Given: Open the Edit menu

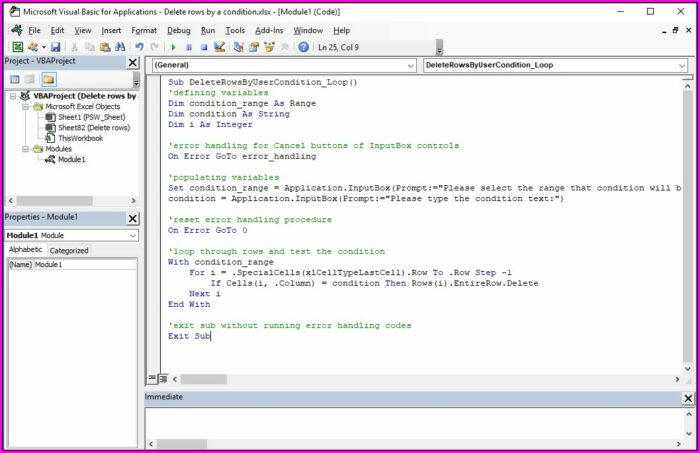Looking at the screenshot, I should tap(57, 30).
